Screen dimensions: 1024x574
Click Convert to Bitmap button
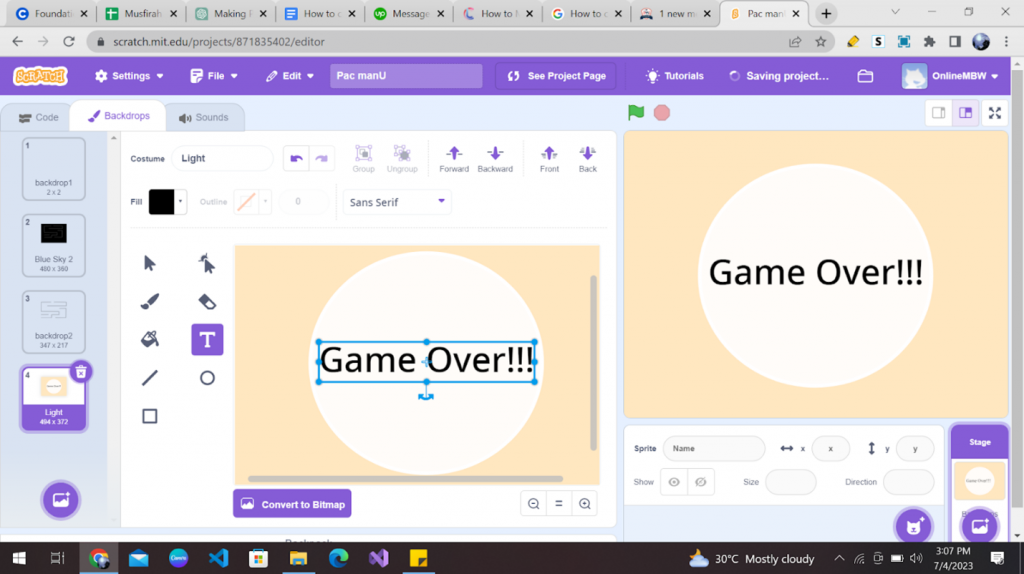292,503
